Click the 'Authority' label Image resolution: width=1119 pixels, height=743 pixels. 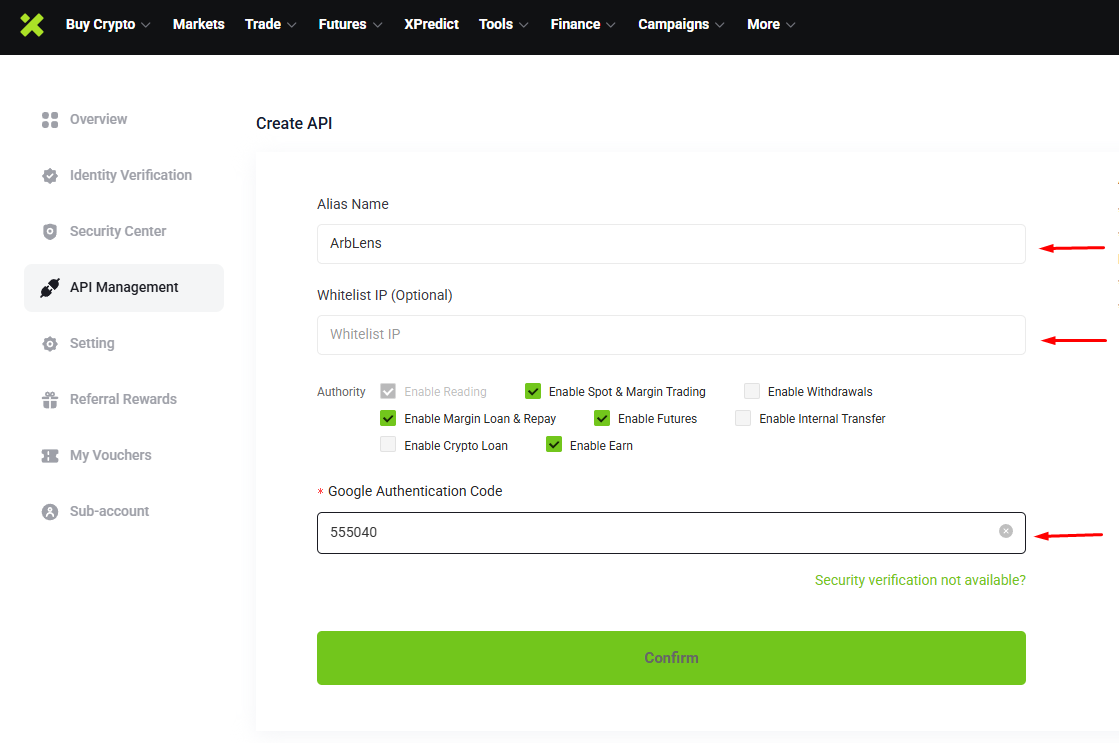pyautogui.click(x=341, y=392)
